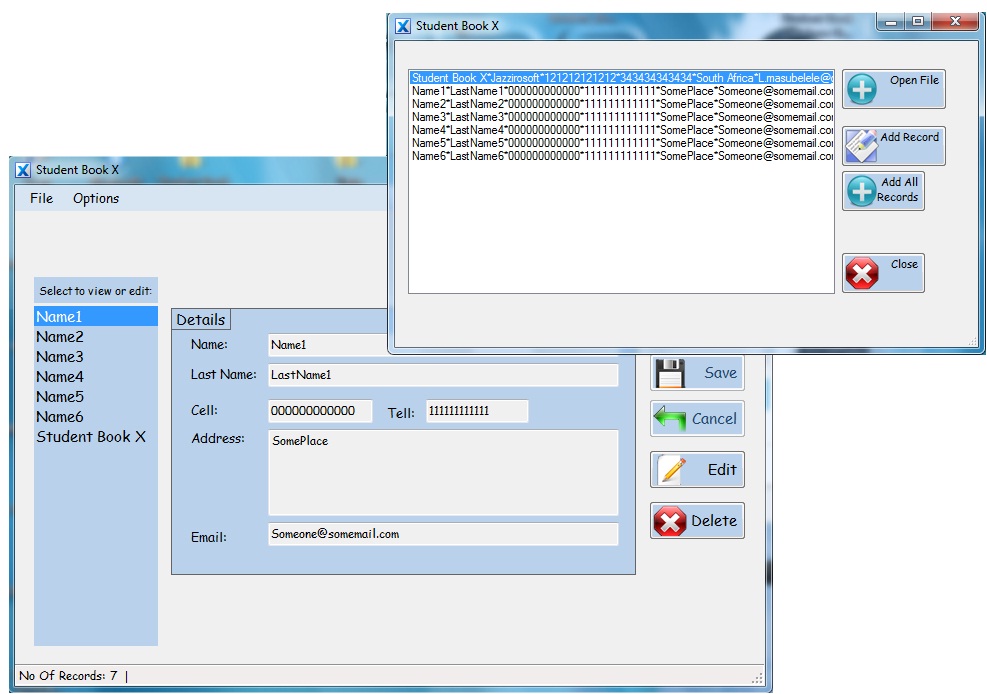Choose Student Book X list entry
The width and height of the screenshot is (987, 694).
tap(91, 437)
